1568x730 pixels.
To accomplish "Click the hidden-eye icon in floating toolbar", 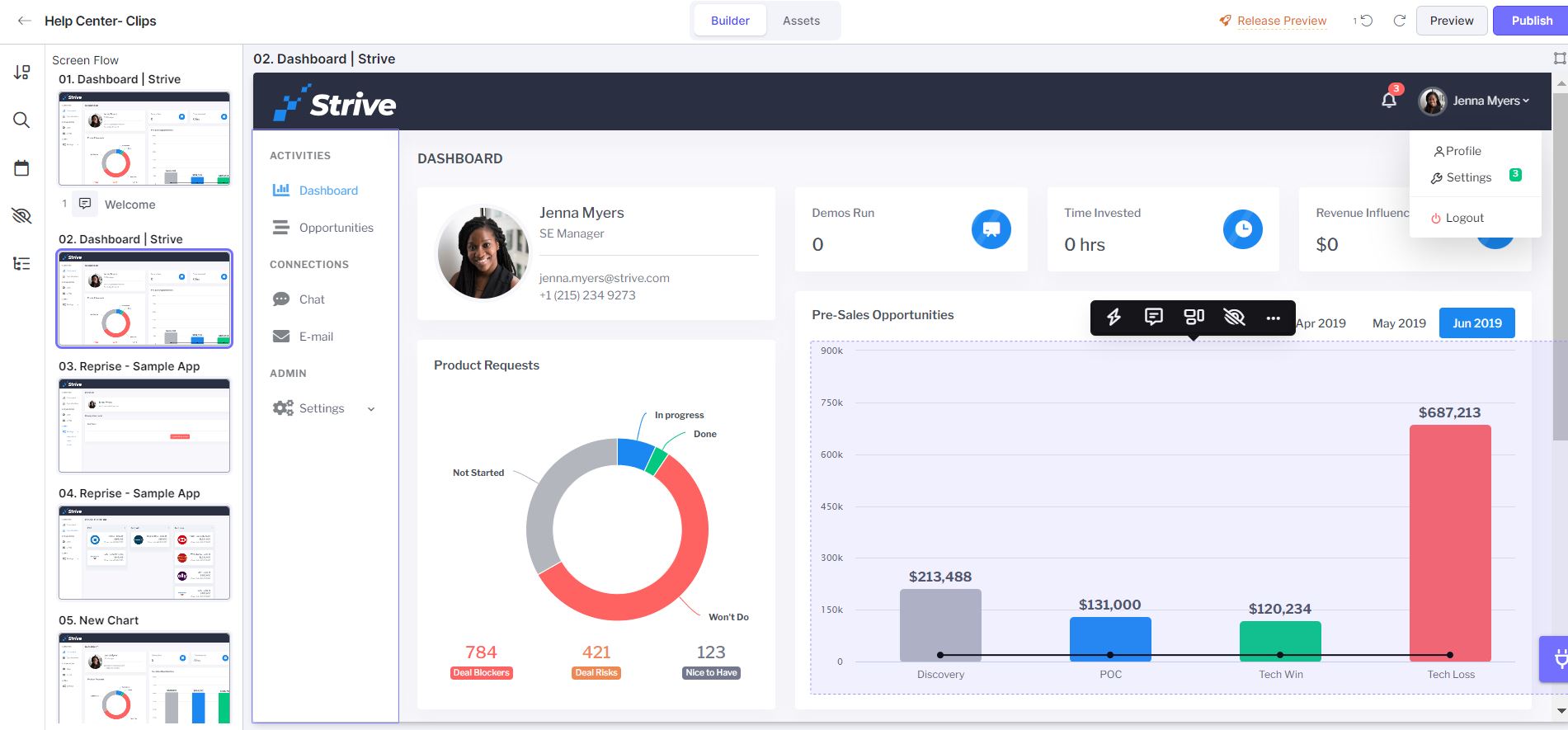I will coord(1234,317).
